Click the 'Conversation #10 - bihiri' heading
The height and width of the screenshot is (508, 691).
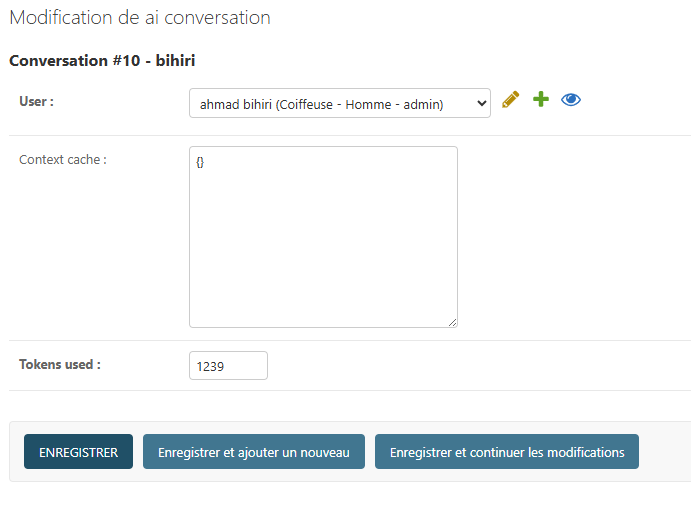click(x=102, y=61)
